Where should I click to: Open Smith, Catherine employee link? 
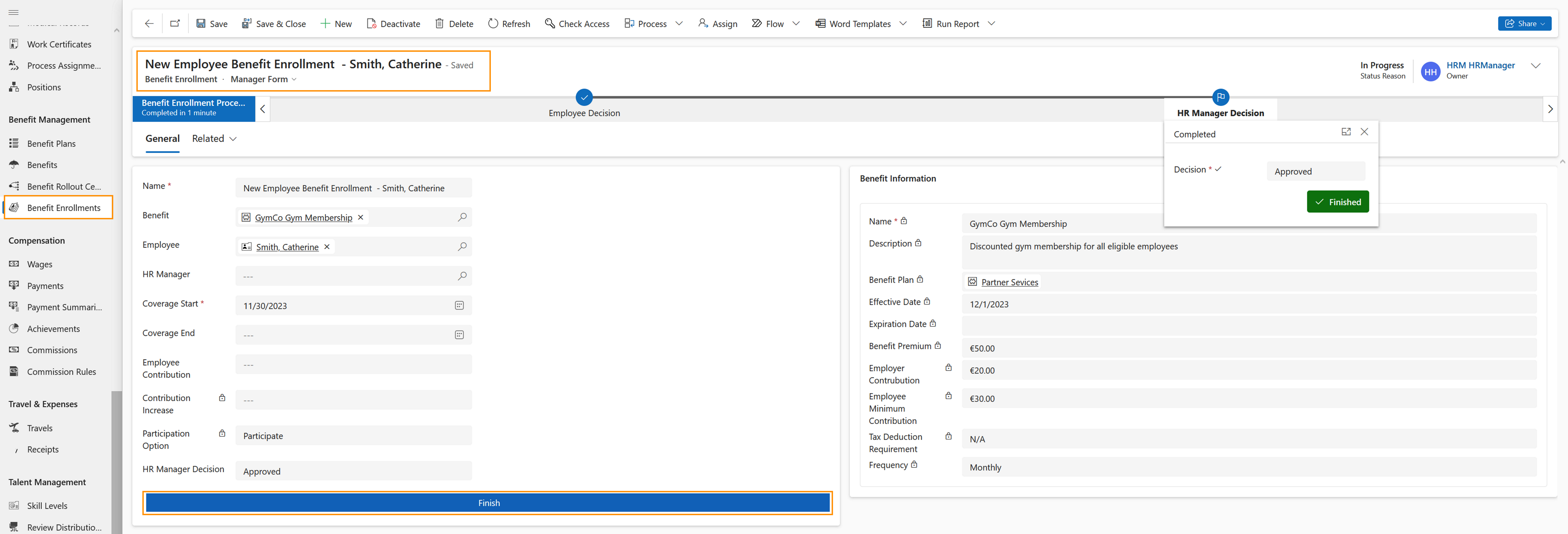(287, 247)
